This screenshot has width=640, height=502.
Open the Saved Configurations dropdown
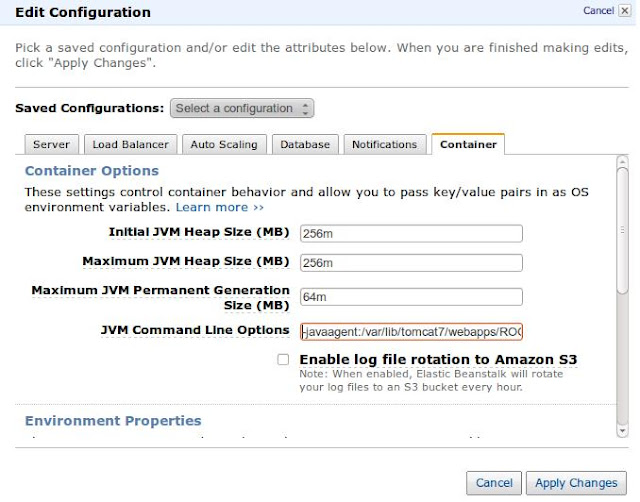pos(242,108)
